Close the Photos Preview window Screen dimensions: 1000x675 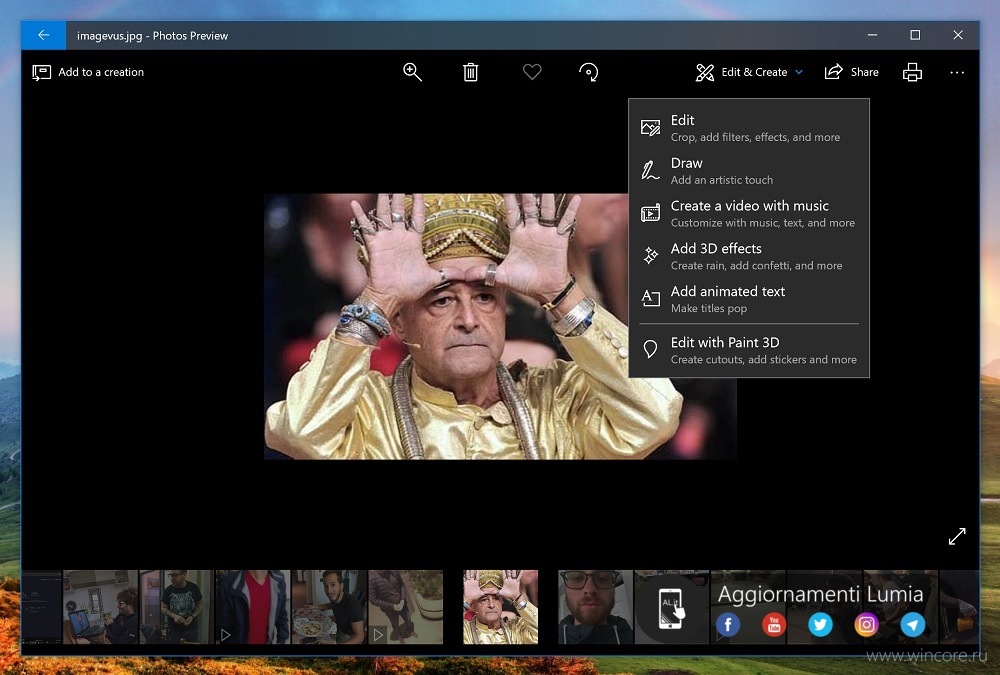(x=958, y=35)
